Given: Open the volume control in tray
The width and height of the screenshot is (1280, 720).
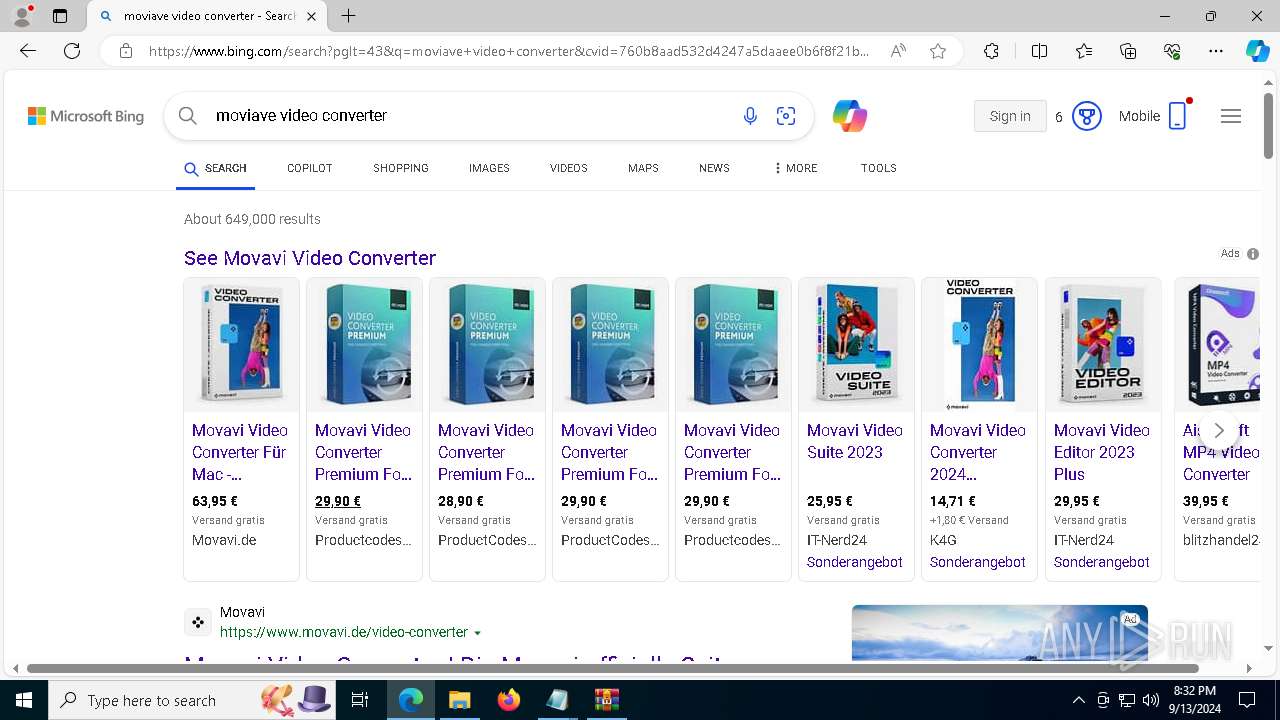Looking at the screenshot, I should coord(1151,700).
